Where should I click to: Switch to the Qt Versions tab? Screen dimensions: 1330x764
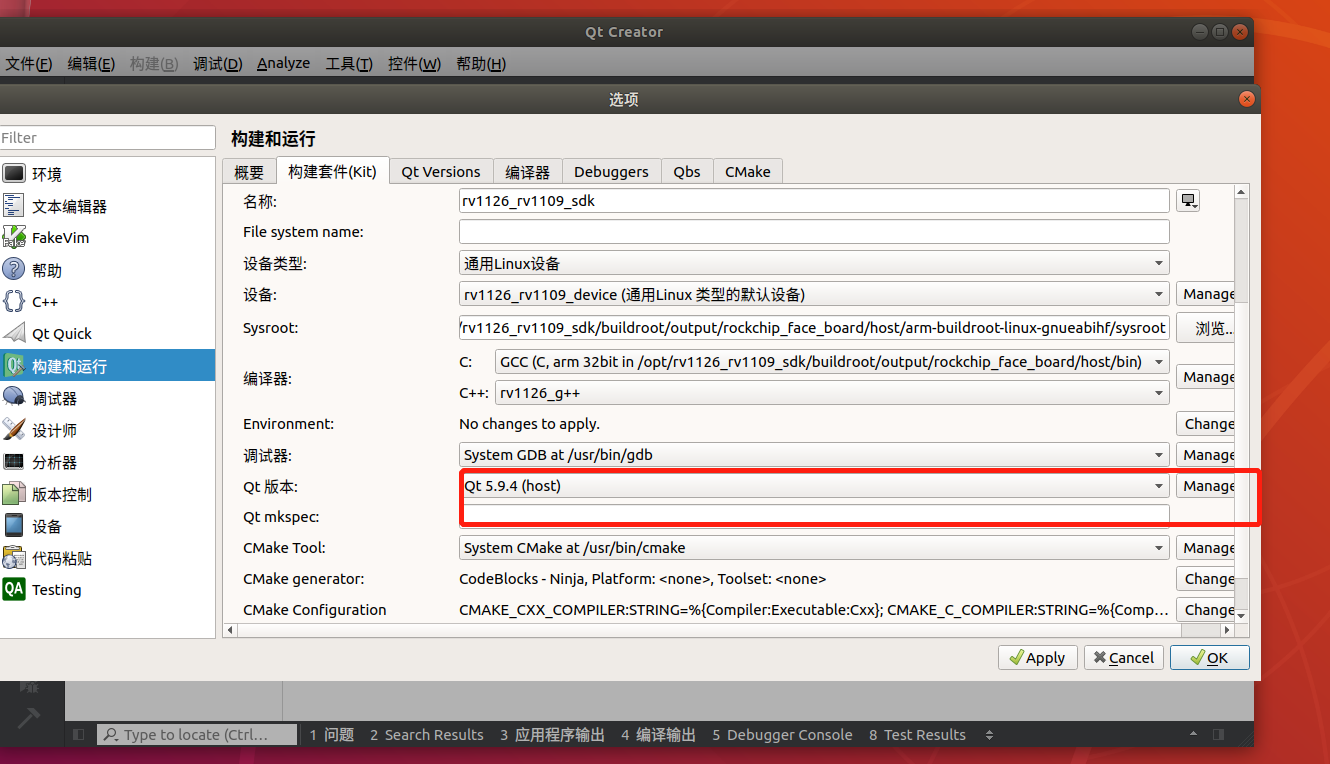pos(441,172)
